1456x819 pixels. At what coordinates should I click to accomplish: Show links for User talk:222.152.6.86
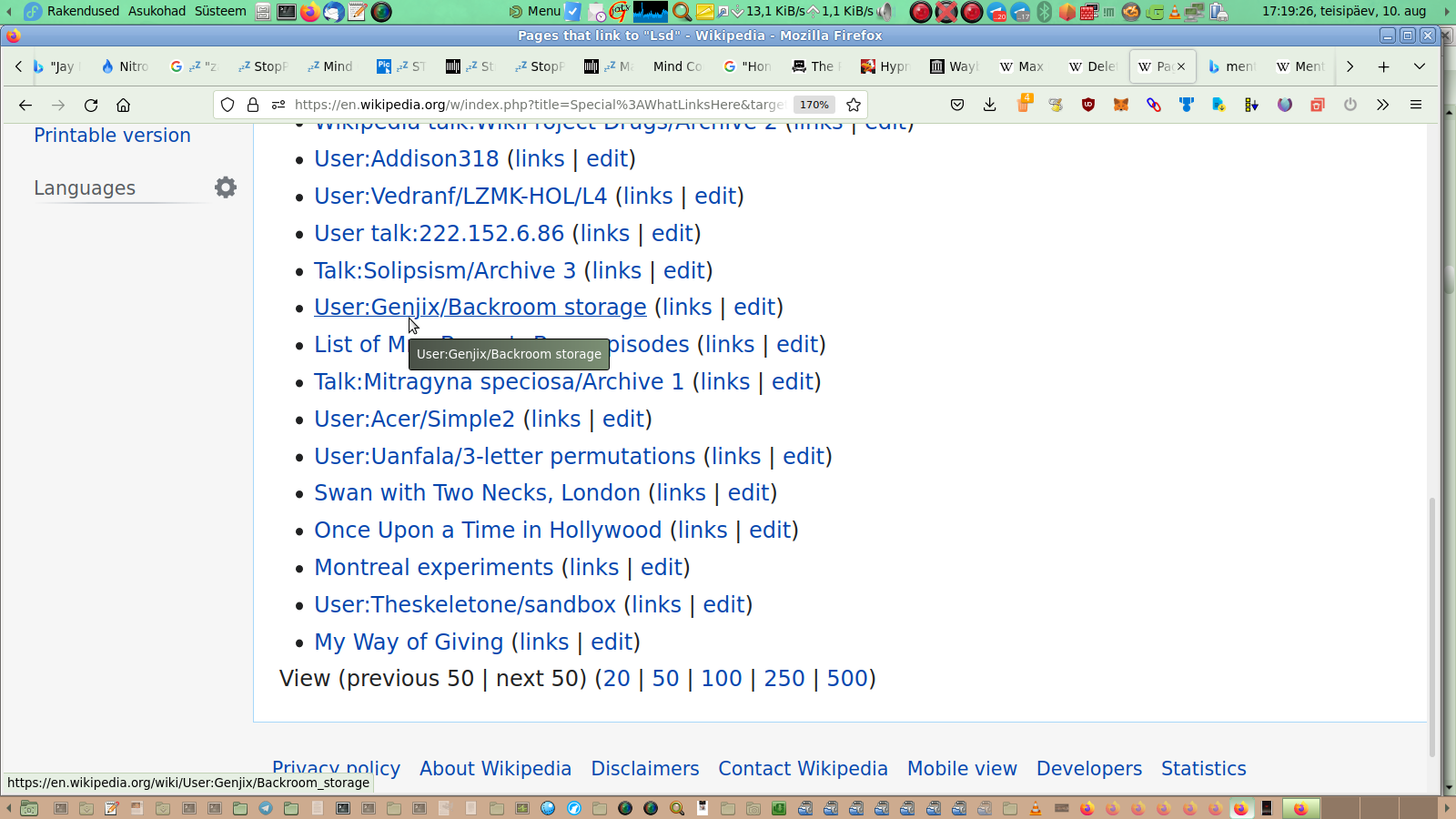605,234
